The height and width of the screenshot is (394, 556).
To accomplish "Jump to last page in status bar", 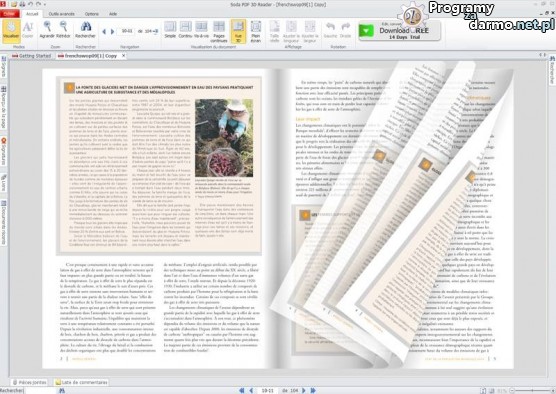I will tap(313, 390).
